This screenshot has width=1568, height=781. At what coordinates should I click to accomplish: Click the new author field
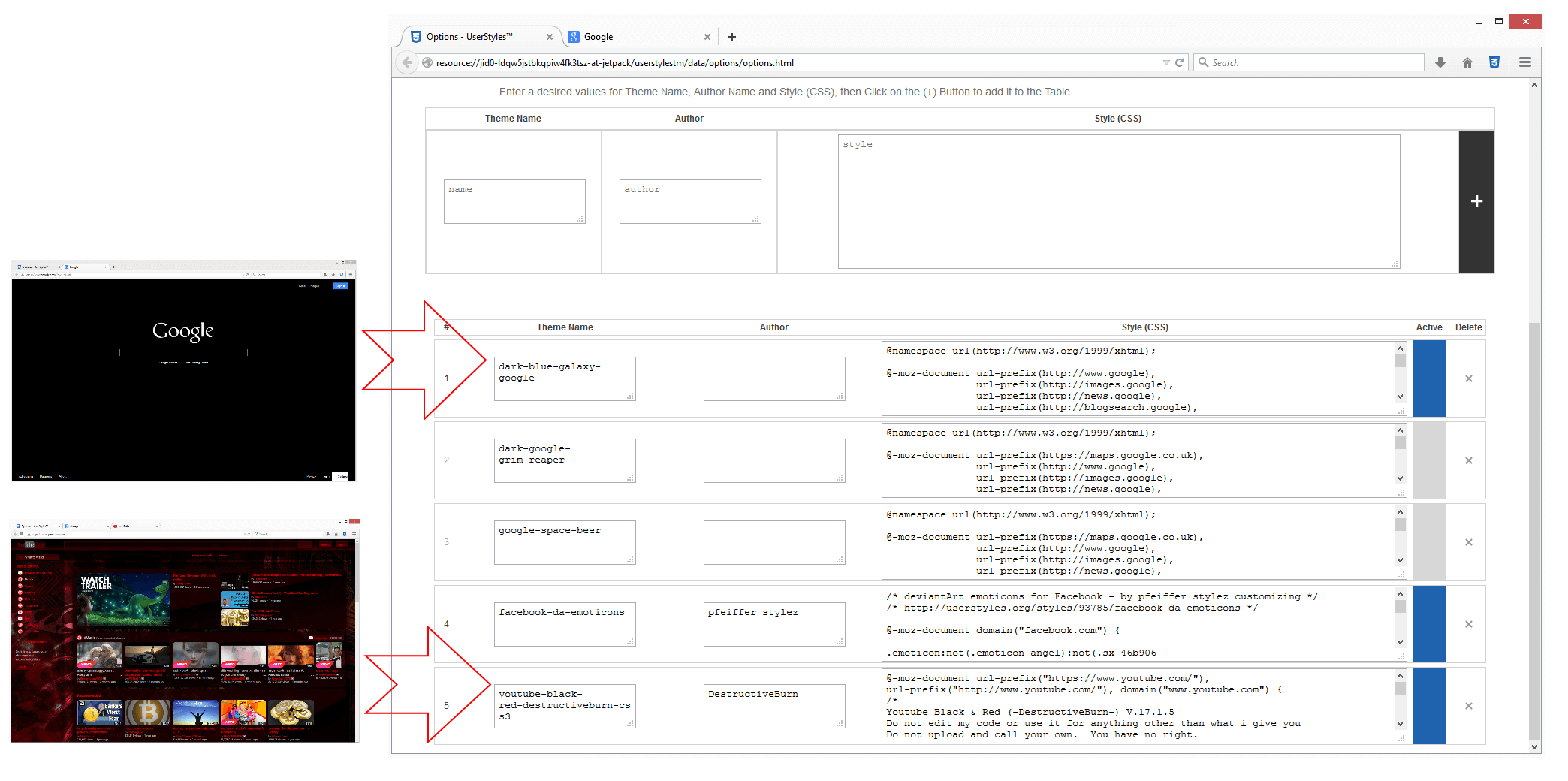pyautogui.click(x=690, y=201)
